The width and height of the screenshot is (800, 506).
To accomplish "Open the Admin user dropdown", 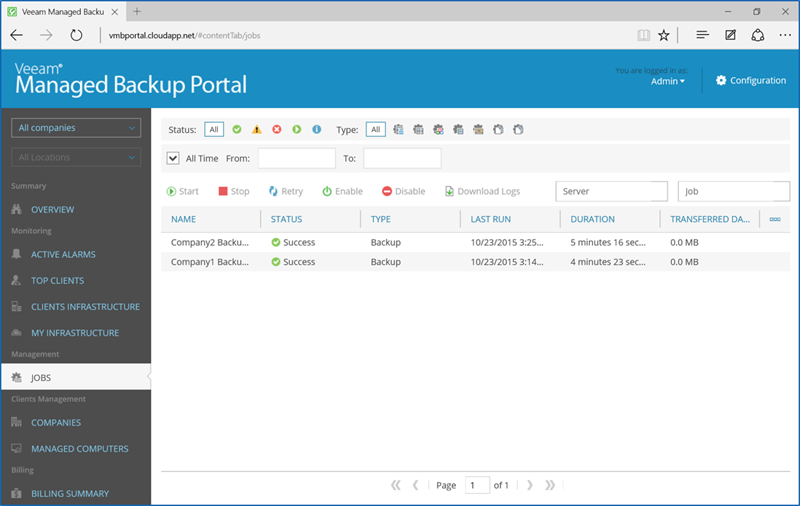I will click(x=668, y=82).
